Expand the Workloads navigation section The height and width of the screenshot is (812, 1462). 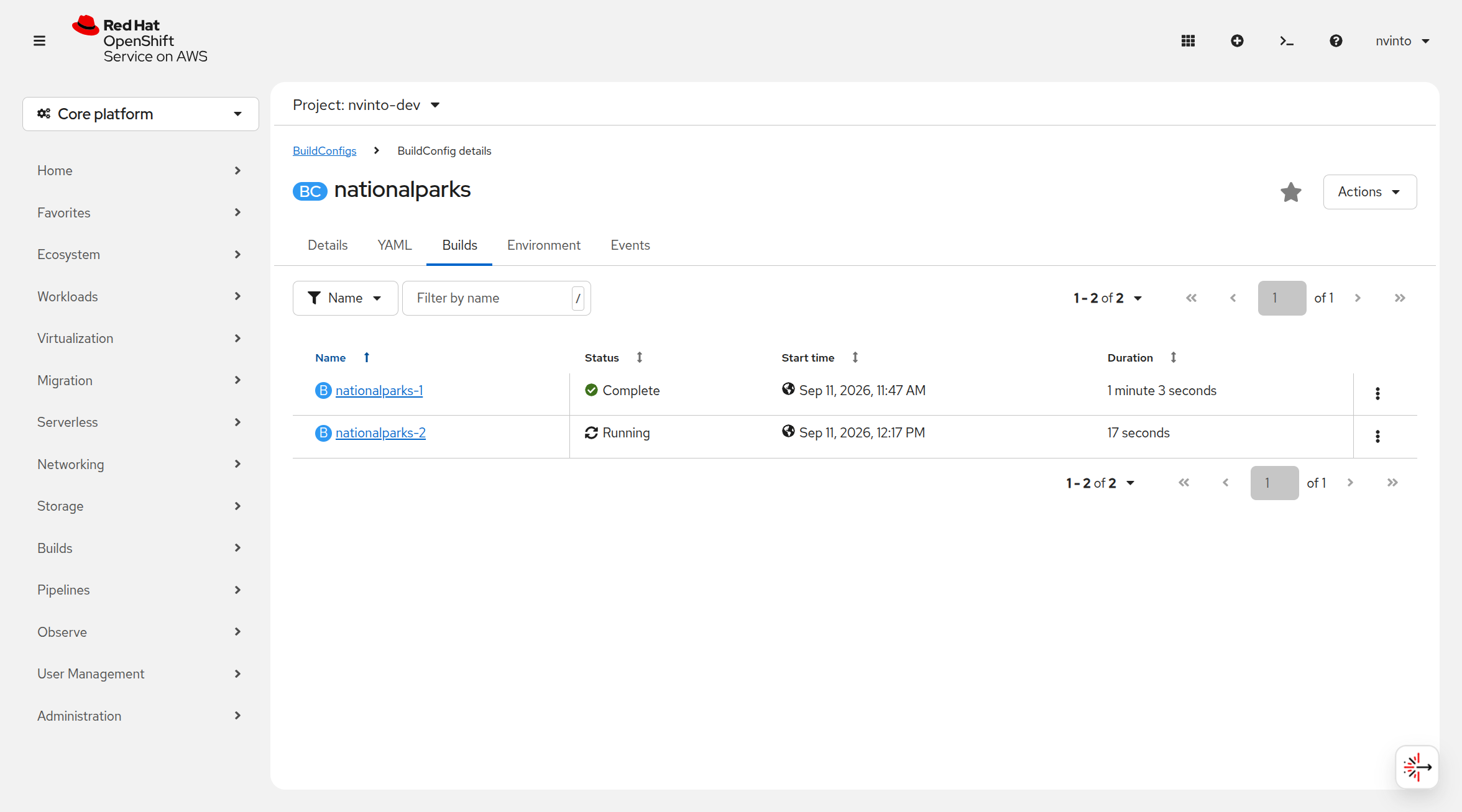(x=139, y=296)
